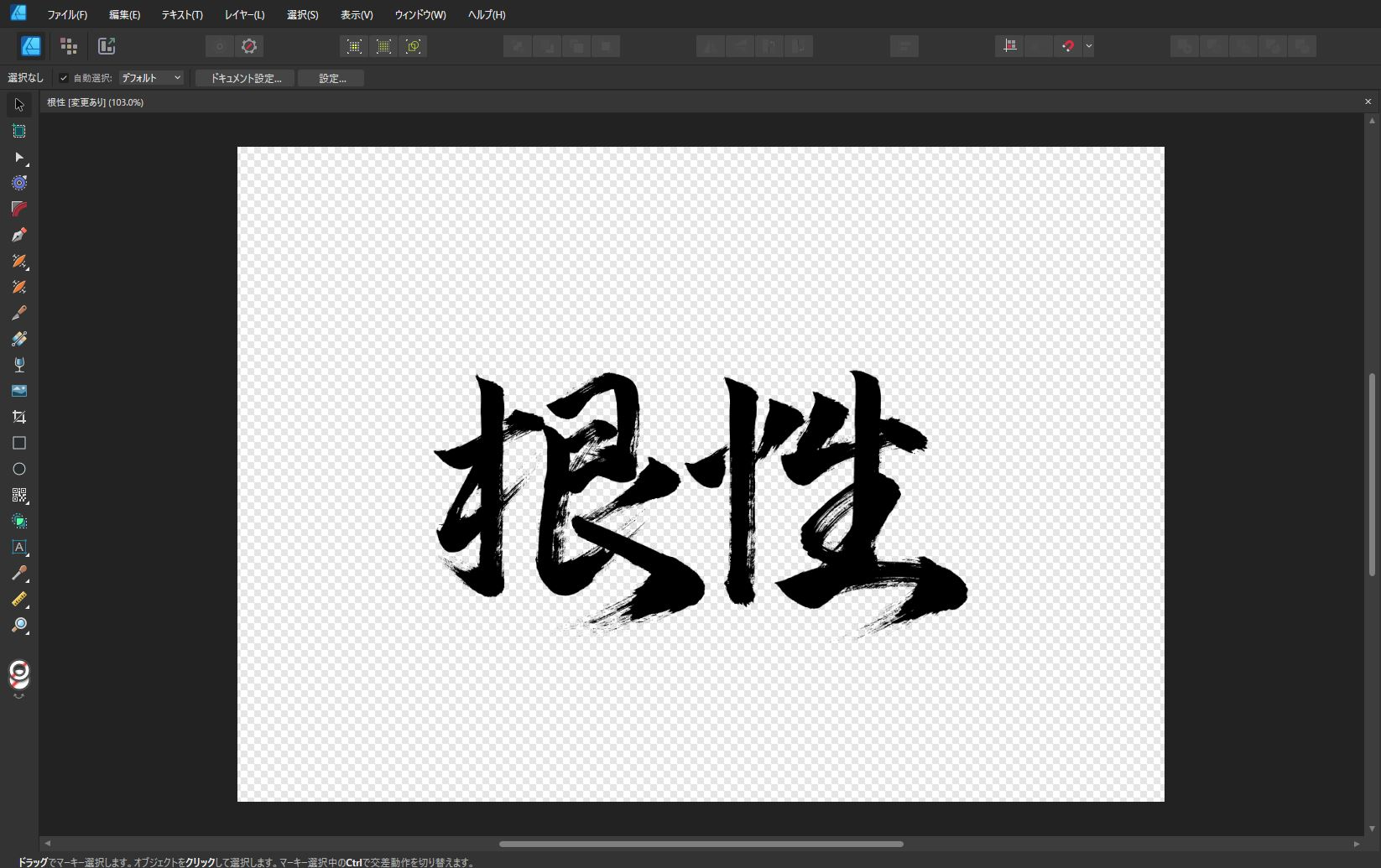Viewport: 1381px width, 868px height.
Task: Select the Crop tool
Action: (x=18, y=417)
